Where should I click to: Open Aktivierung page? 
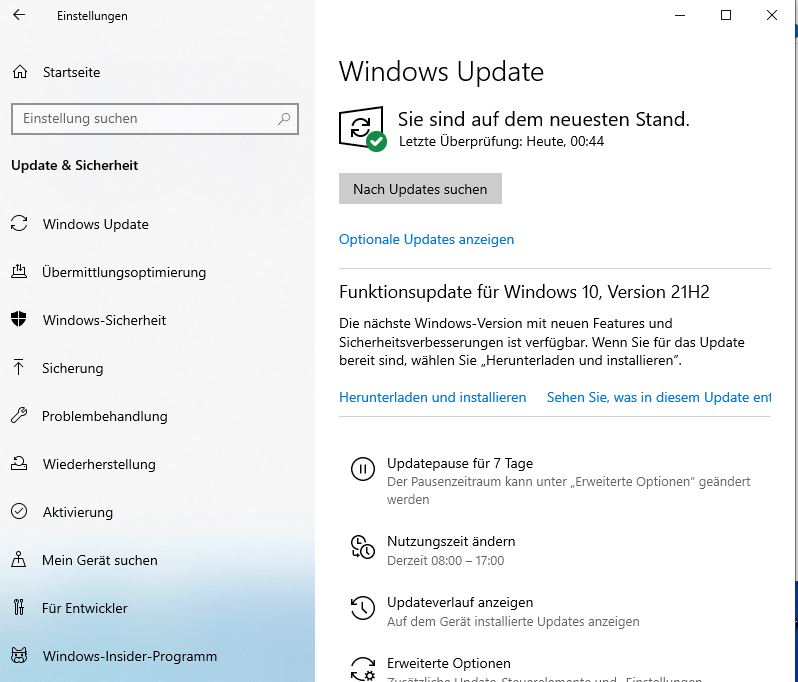(78, 512)
